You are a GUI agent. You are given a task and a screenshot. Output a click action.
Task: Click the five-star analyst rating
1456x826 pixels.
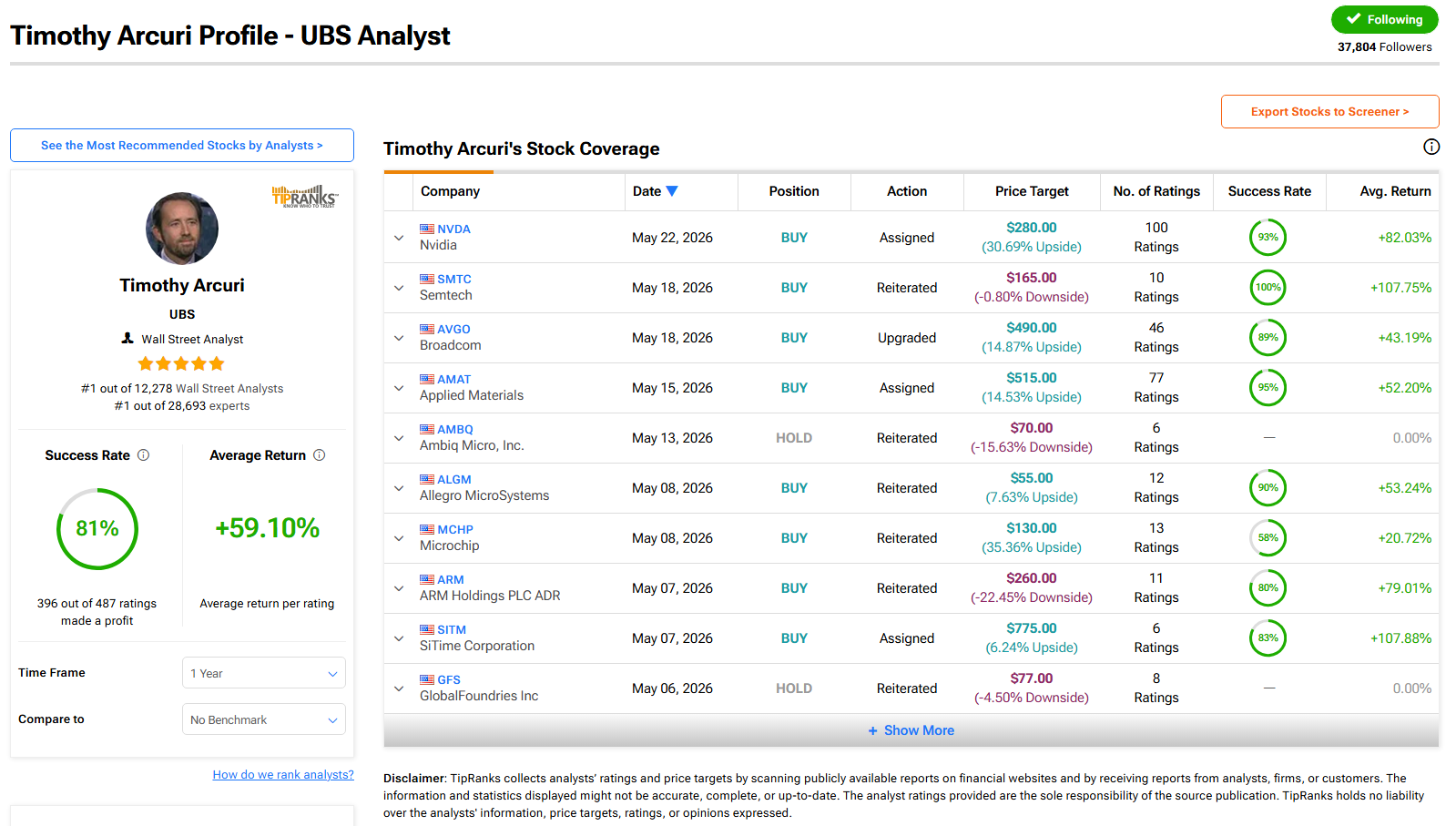pos(181,363)
